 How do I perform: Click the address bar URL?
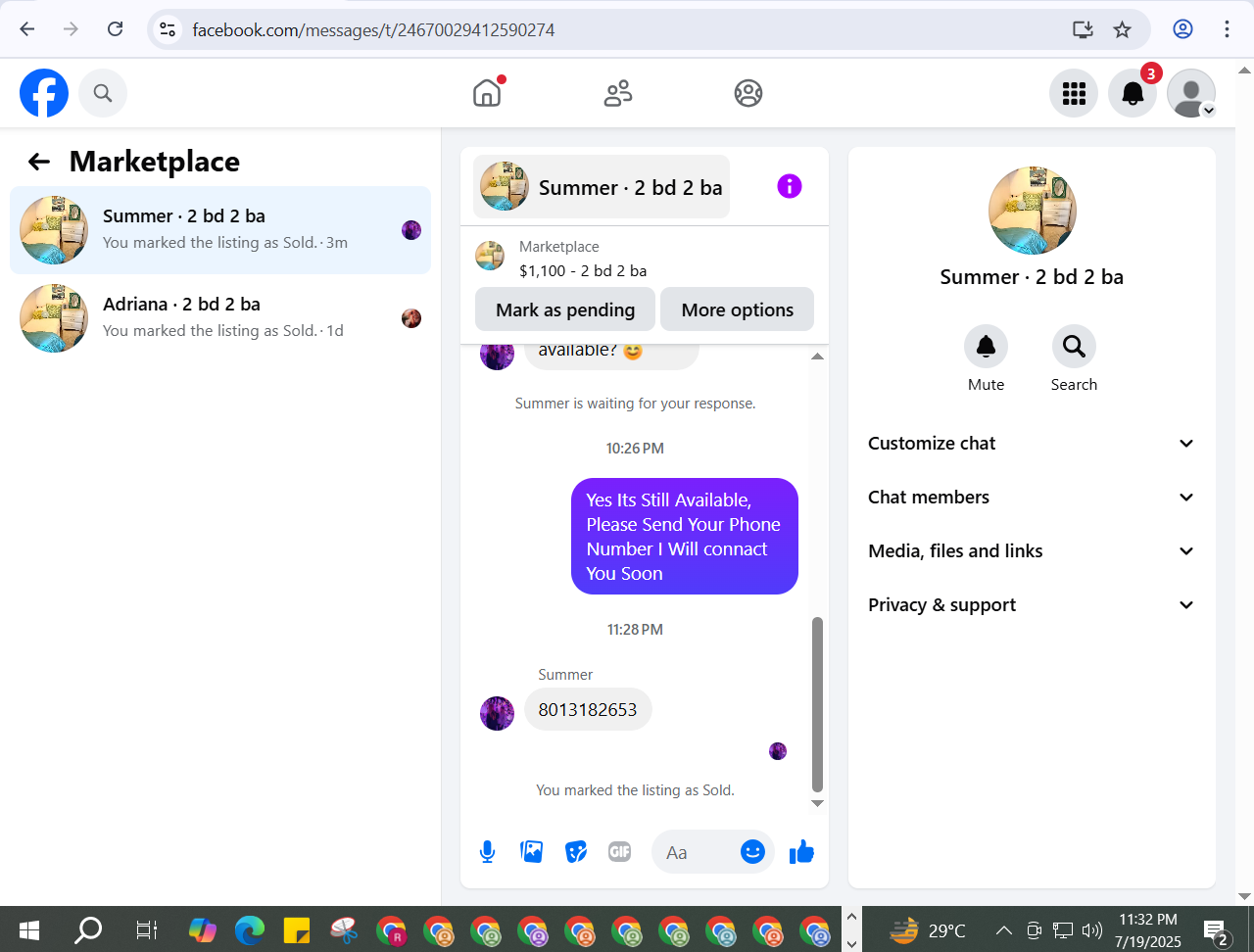(373, 30)
